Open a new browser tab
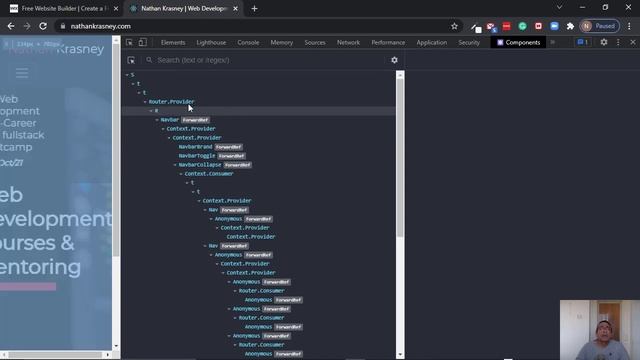 click(x=254, y=9)
